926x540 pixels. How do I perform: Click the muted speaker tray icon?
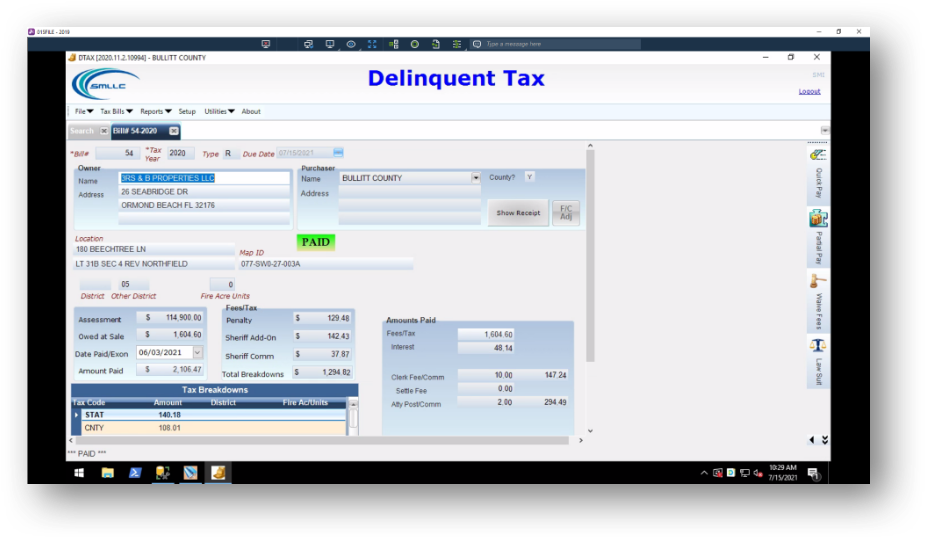(x=758, y=473)
